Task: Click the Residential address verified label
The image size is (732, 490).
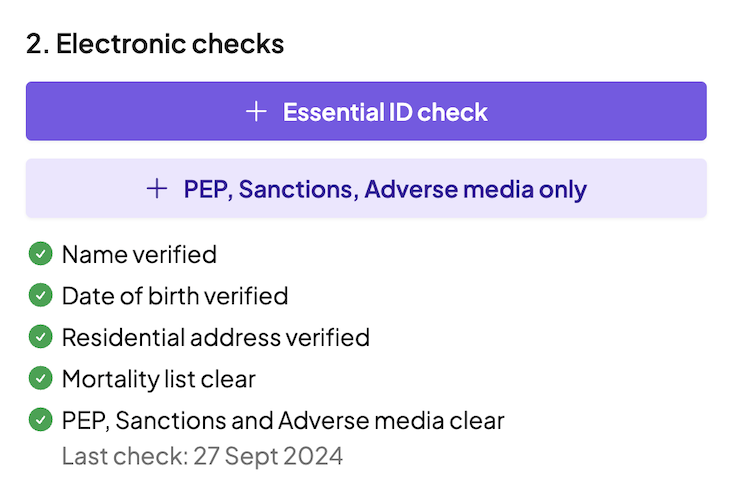Action: coord(216,338)
